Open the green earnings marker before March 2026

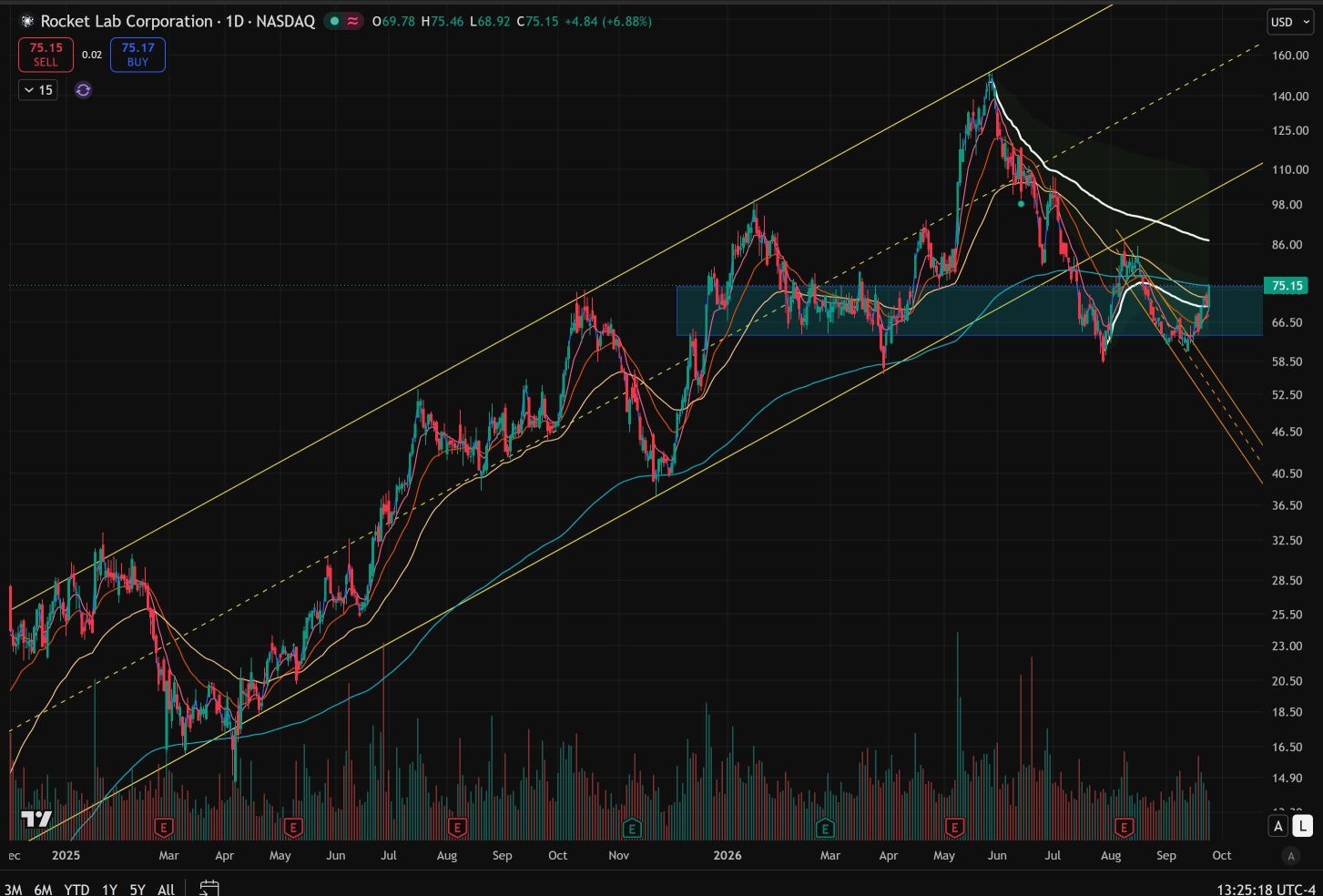pos(825,828)
